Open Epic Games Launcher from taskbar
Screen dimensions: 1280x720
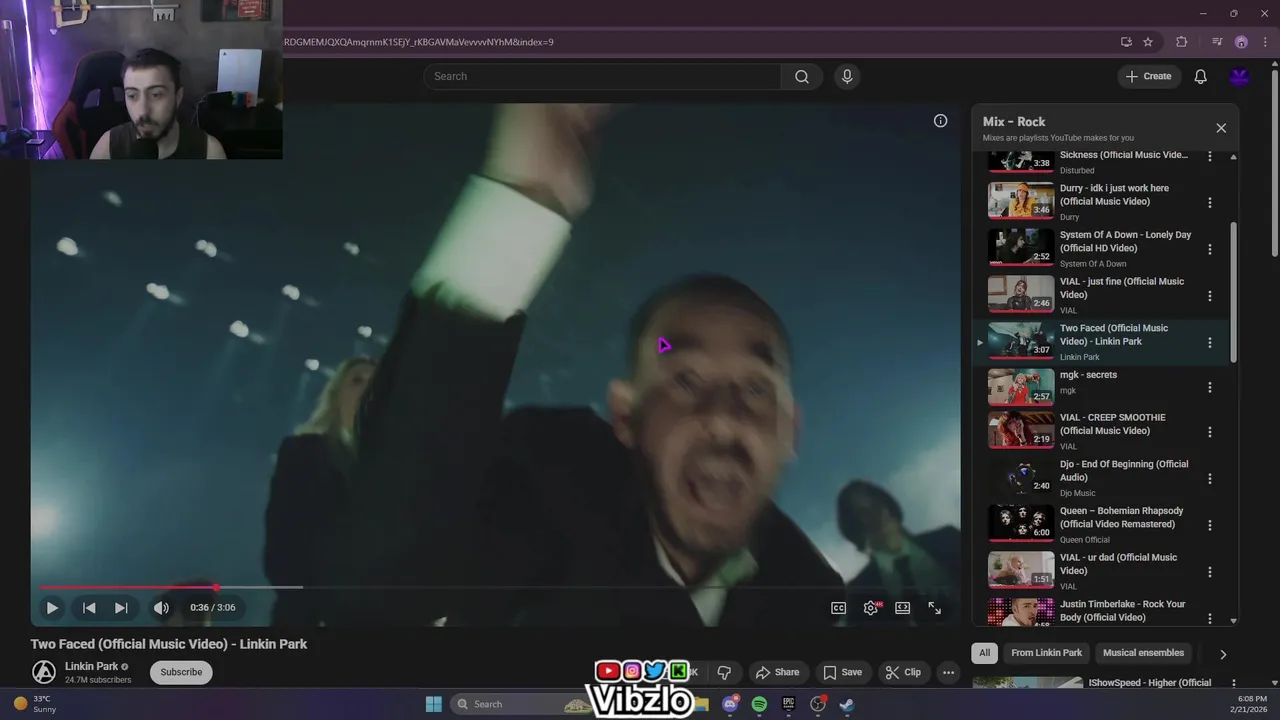(788, 704)
